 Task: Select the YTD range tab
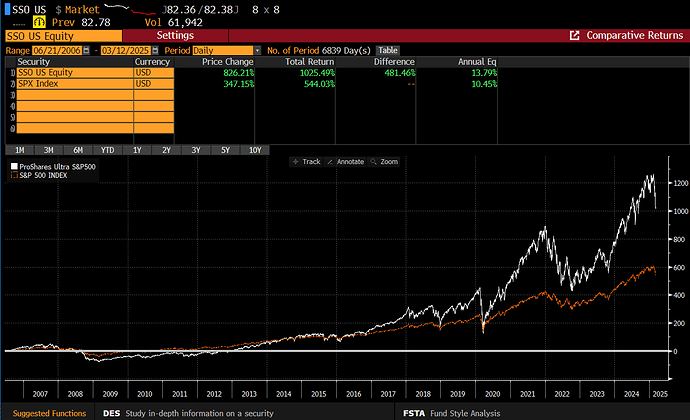click(x=107, y=149)
